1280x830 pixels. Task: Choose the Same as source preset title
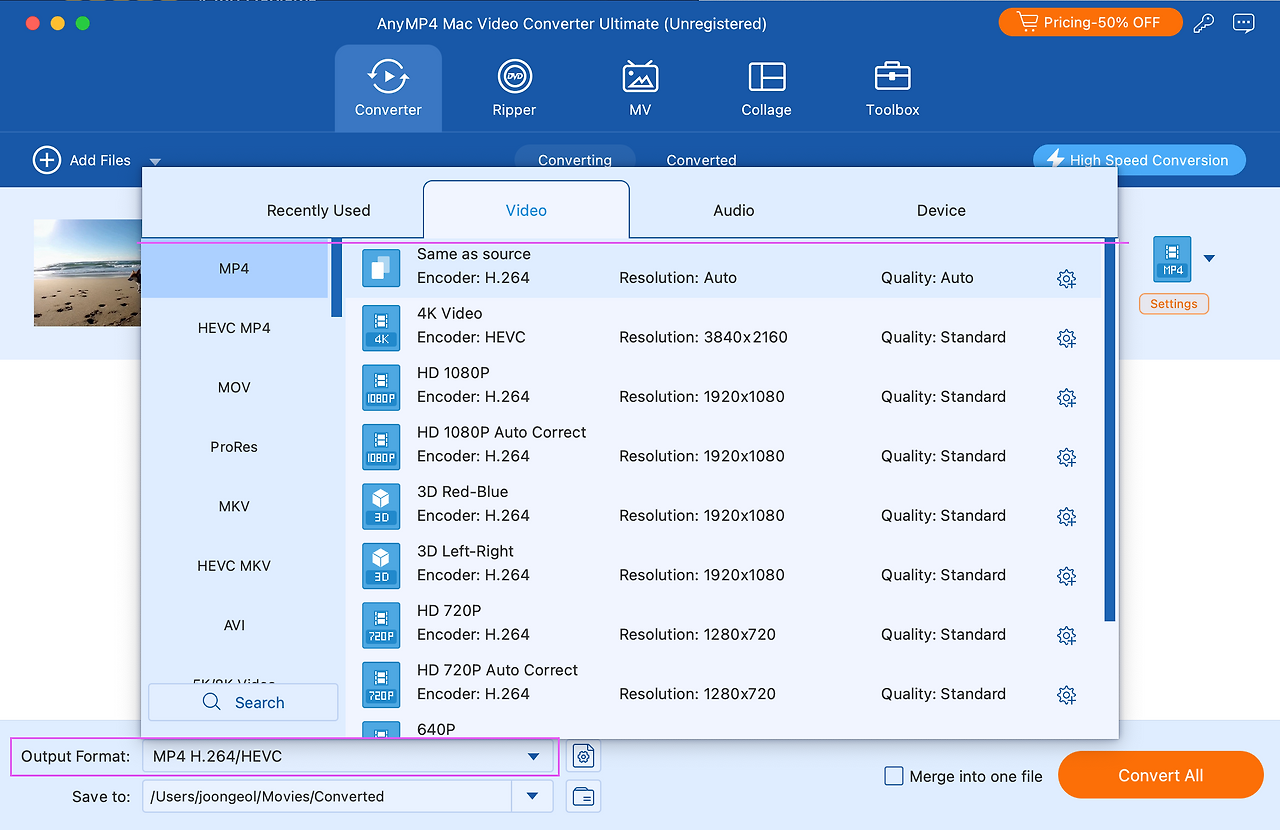tap(474, 254)
